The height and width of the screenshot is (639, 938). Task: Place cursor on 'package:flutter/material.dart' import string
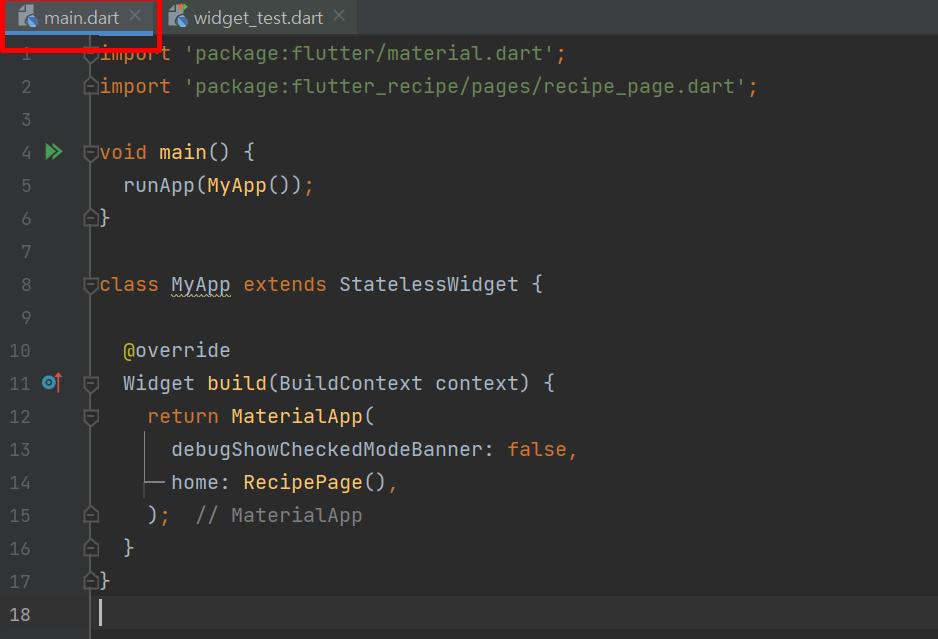tap(368, 53)
